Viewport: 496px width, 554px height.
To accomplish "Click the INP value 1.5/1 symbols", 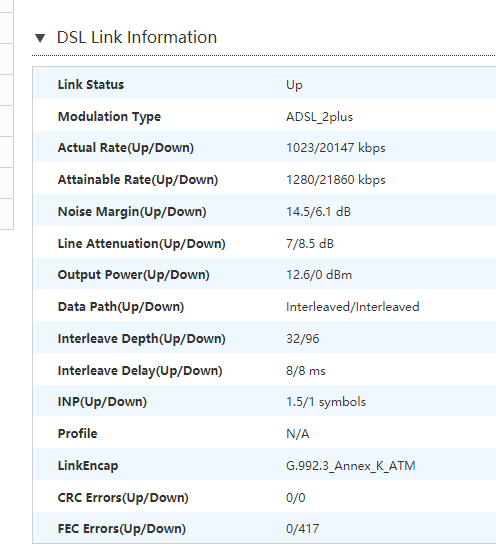I will coord(326,402).
